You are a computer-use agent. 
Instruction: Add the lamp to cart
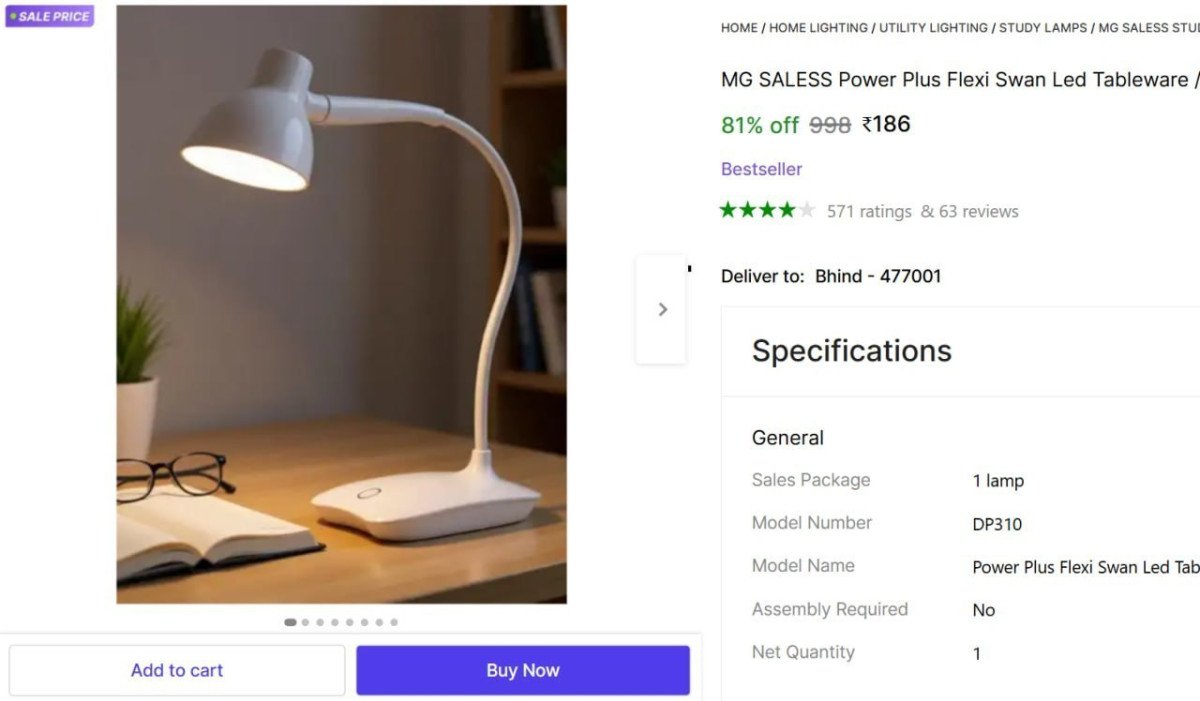click(177, 670)
